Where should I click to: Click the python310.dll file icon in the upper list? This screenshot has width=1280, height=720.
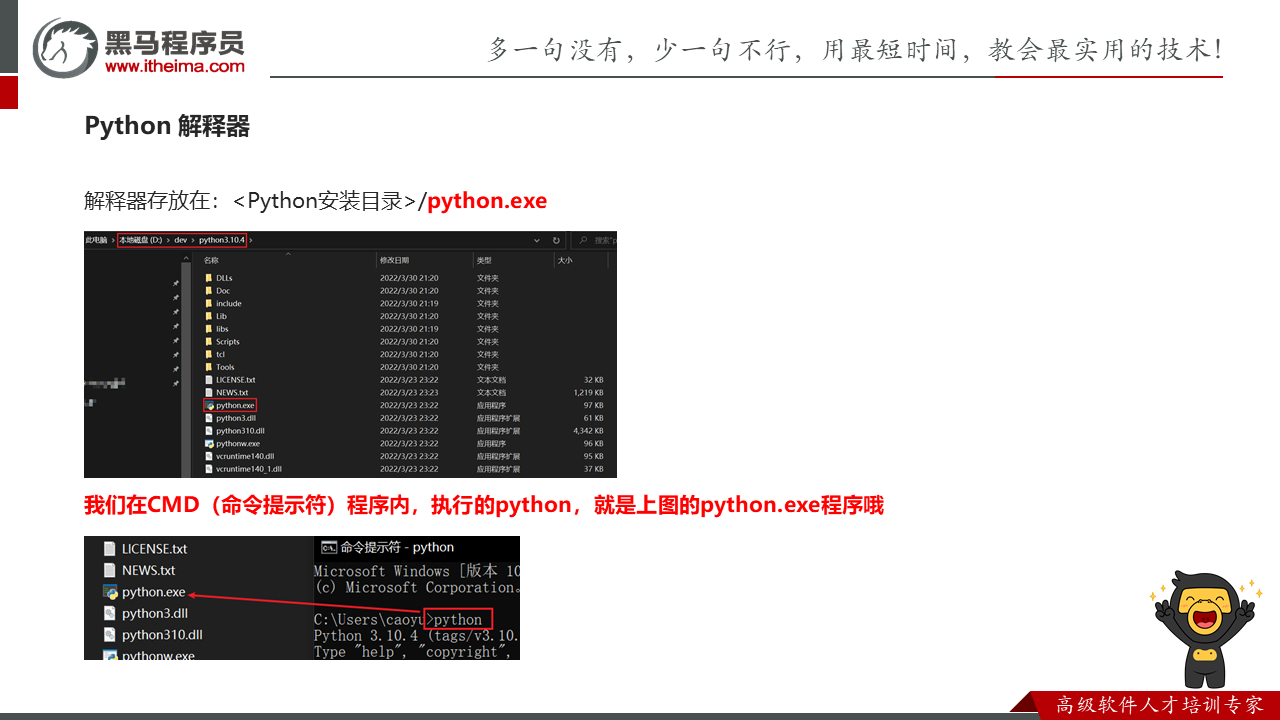click(208, 431)
